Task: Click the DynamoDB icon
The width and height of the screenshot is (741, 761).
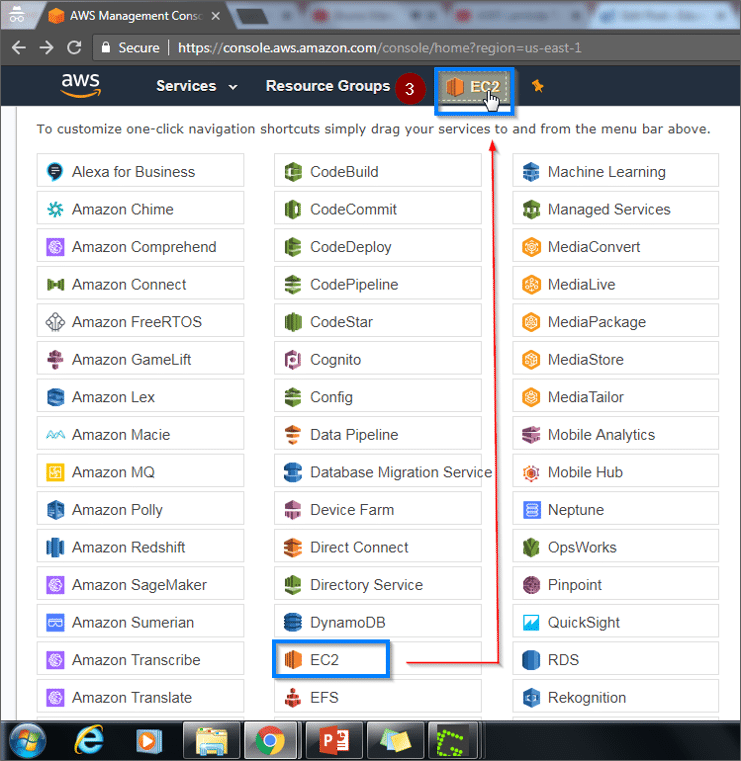Action: [293, 622]
